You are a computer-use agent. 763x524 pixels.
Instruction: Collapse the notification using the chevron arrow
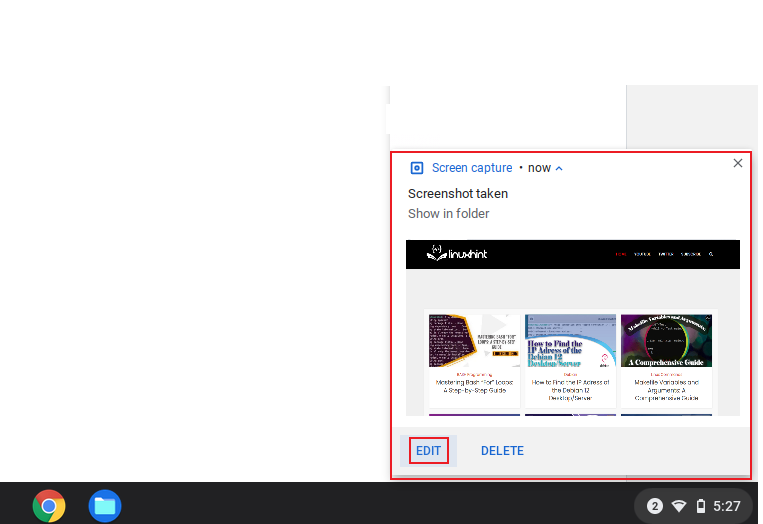pos(559,168)
